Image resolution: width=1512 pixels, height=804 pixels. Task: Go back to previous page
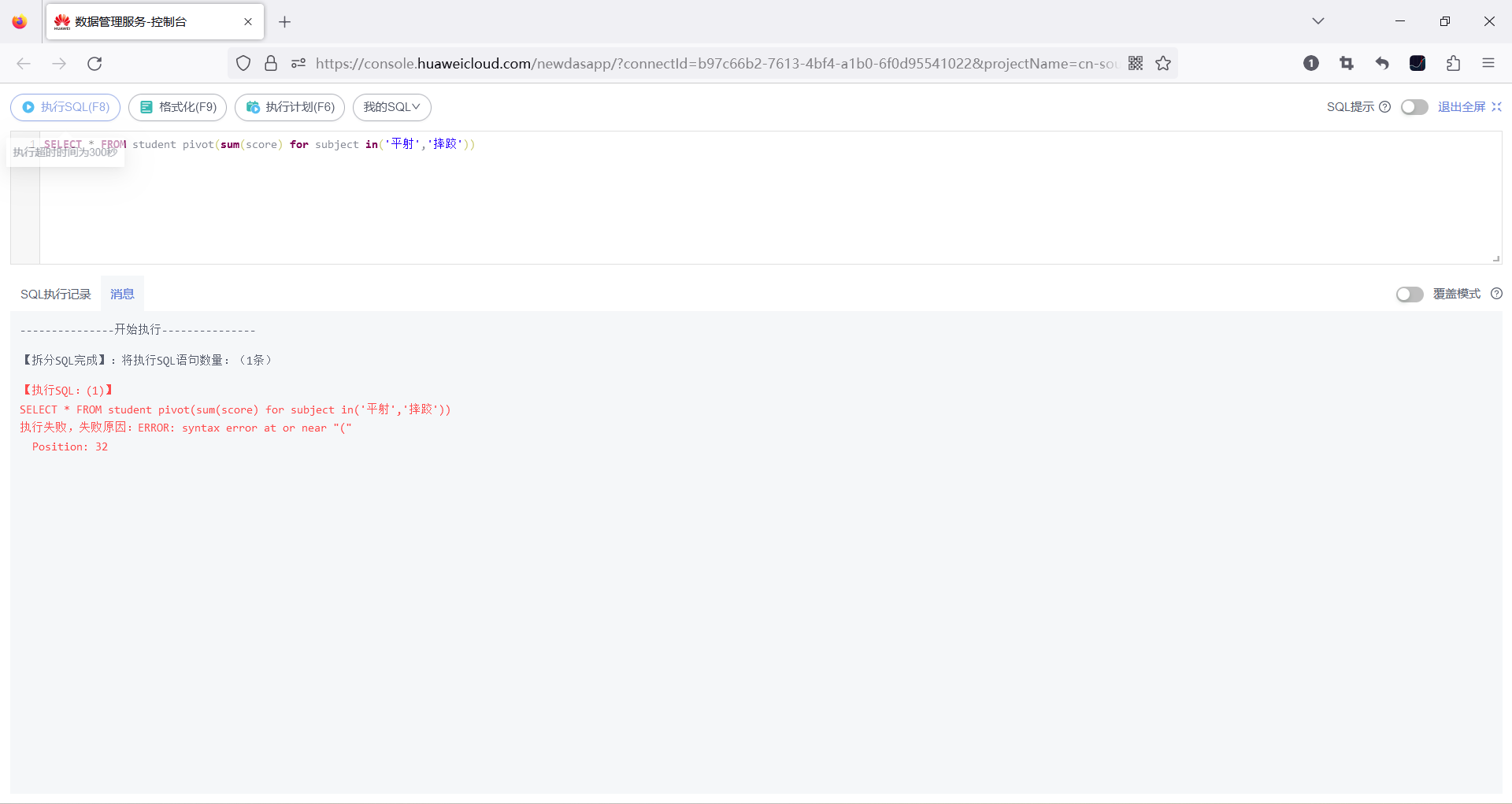coord(24,64)
